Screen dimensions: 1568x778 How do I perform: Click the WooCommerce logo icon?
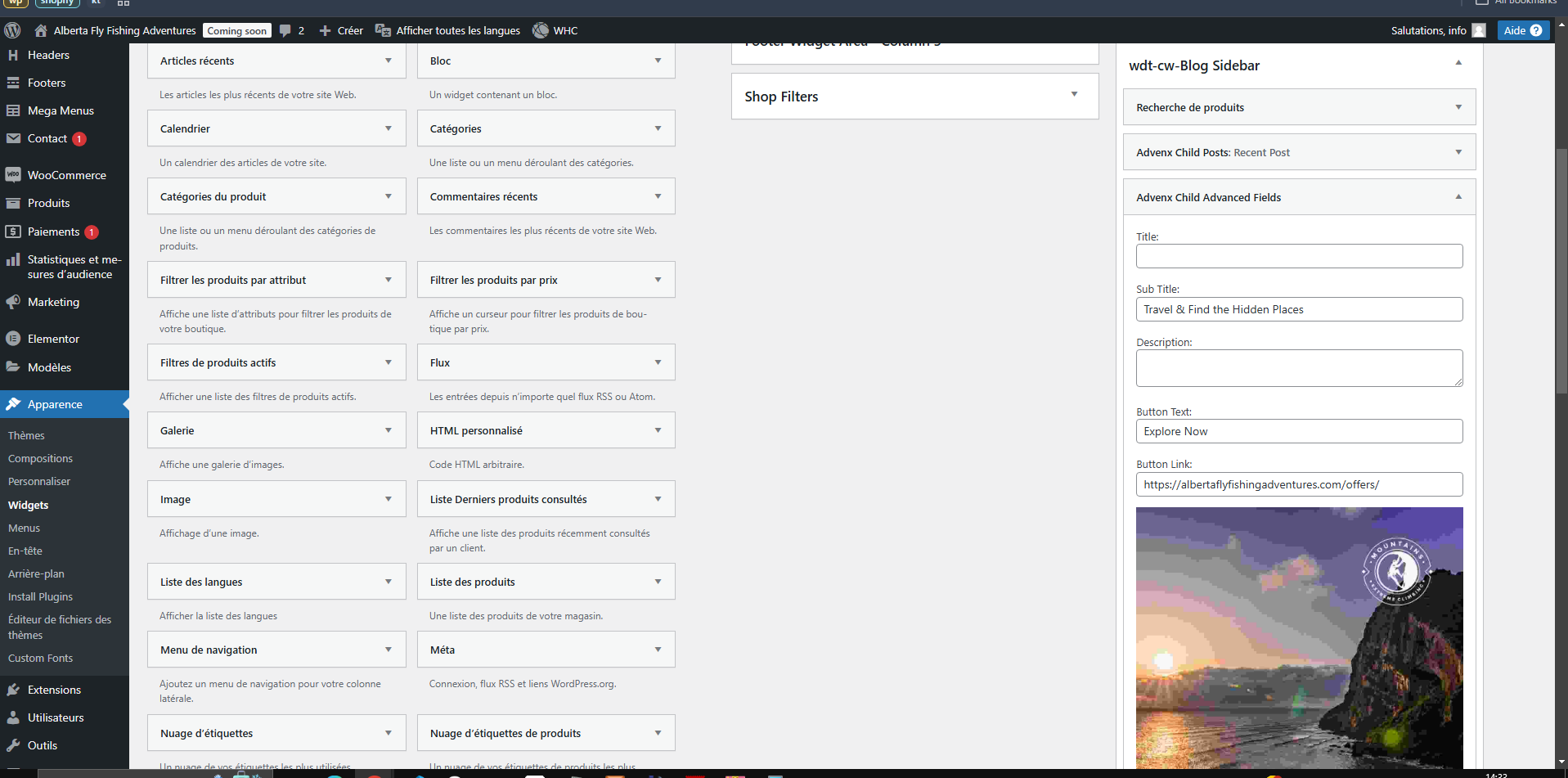(x=13, y=175)
